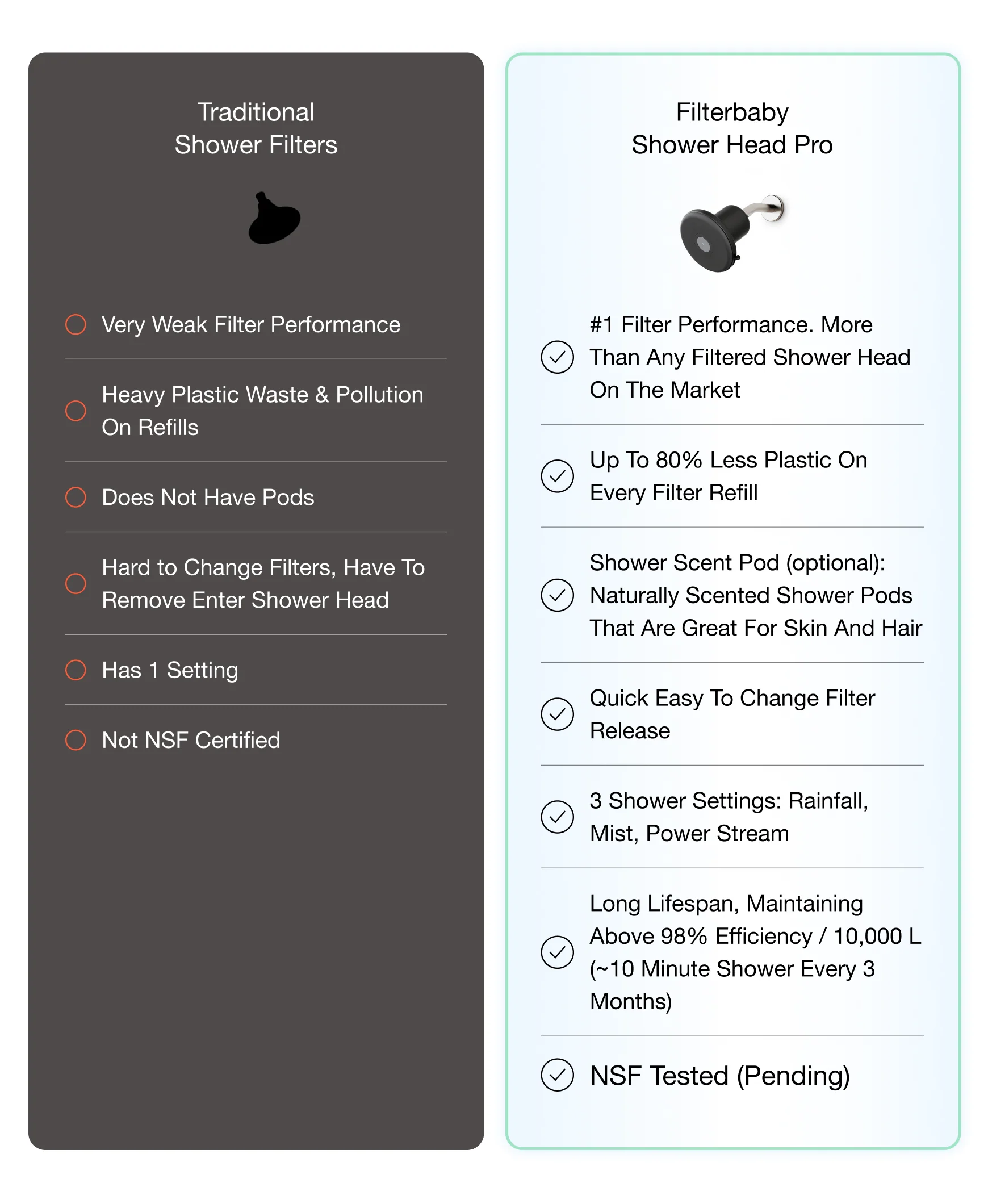Click checkmark beside #1 Filter Performance
The width and height of the screenshot is (988, 1204).
tap(557, 357)
